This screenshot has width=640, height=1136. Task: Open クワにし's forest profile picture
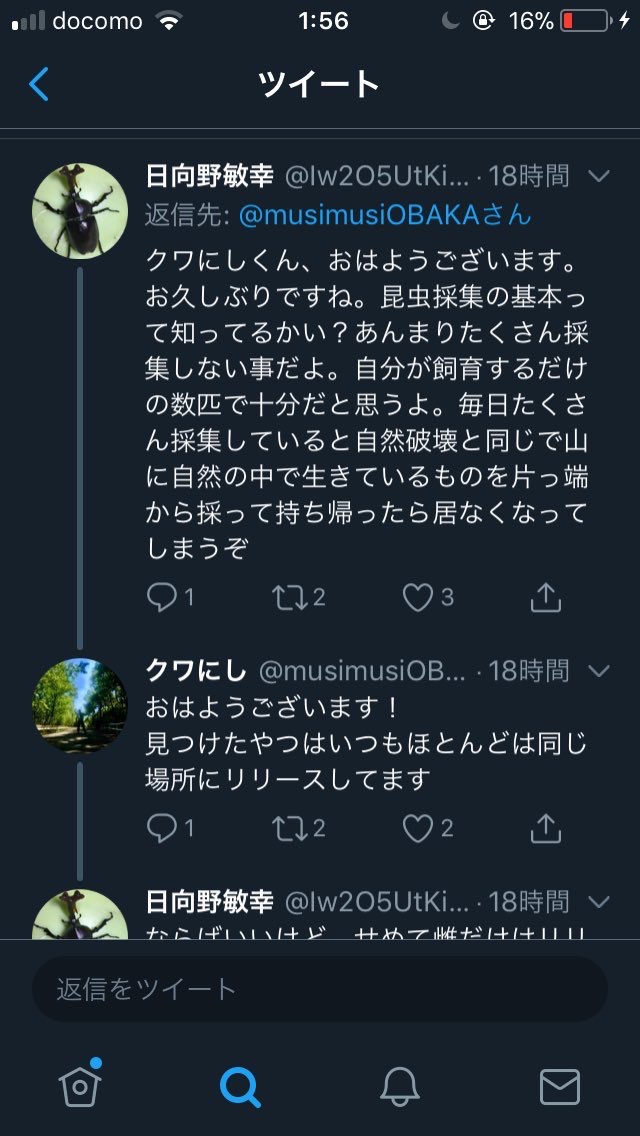80,705
